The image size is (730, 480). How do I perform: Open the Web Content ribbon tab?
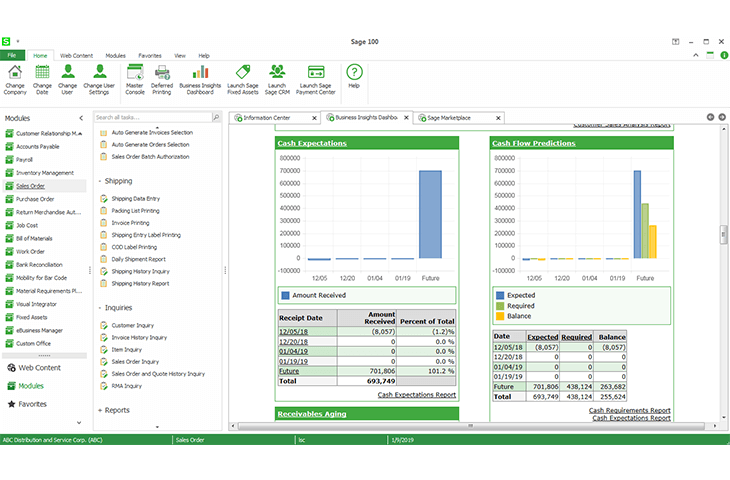[x=76, y=56]
